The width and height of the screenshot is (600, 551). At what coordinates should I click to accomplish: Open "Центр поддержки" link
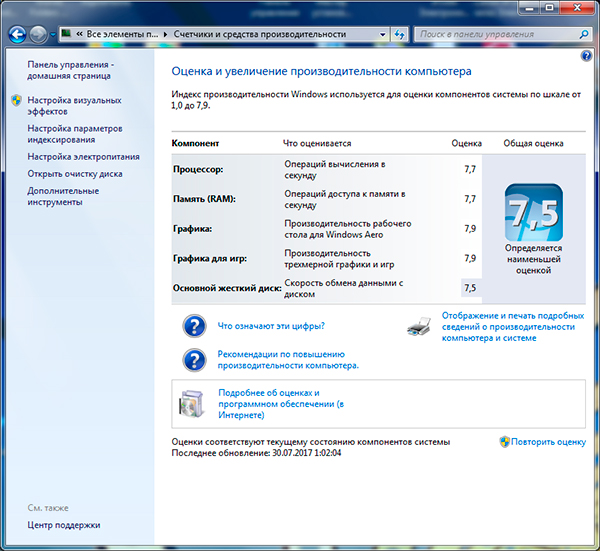pyautogui.click(x=64, y=525)
